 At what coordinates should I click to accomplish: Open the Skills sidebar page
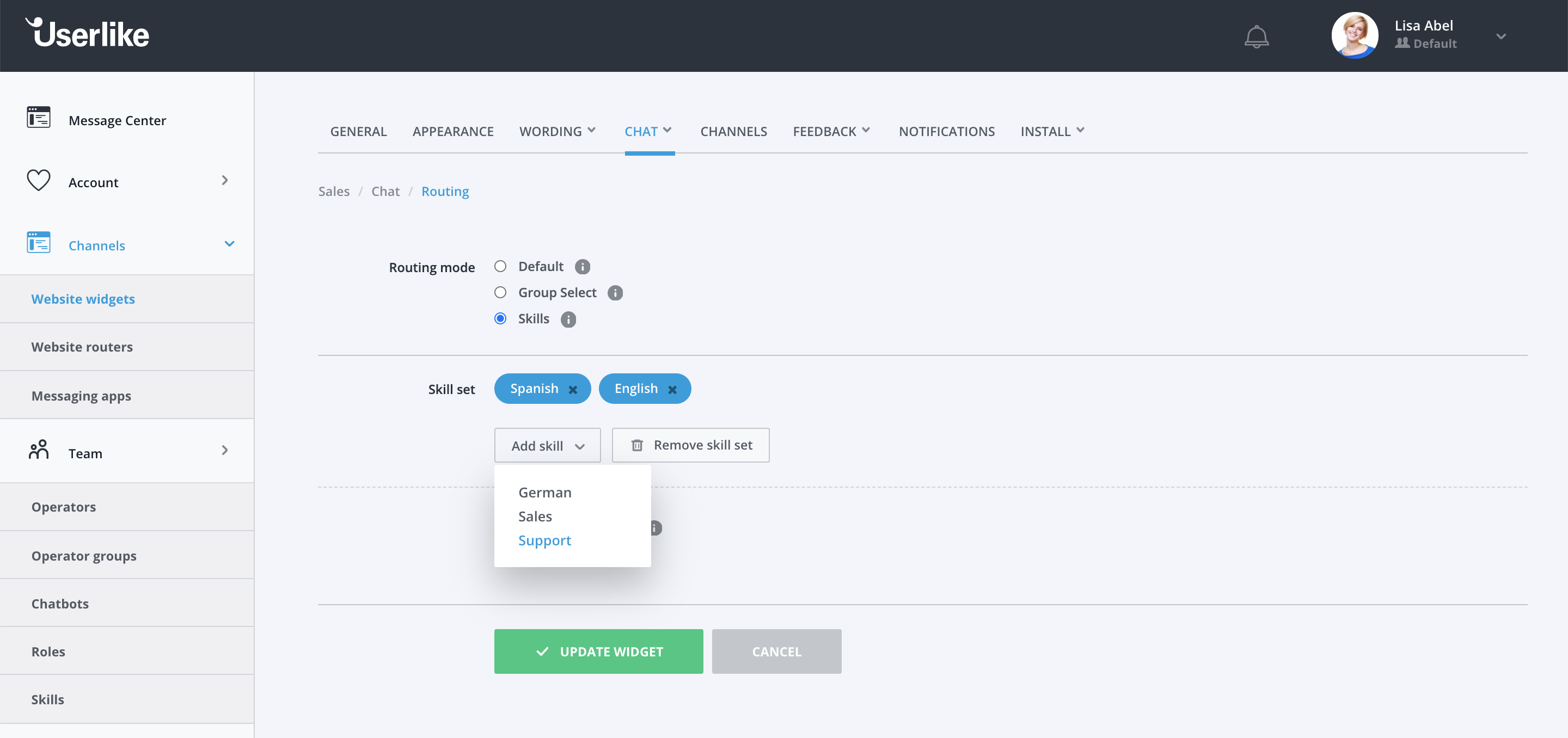click(x=127, y=699)
